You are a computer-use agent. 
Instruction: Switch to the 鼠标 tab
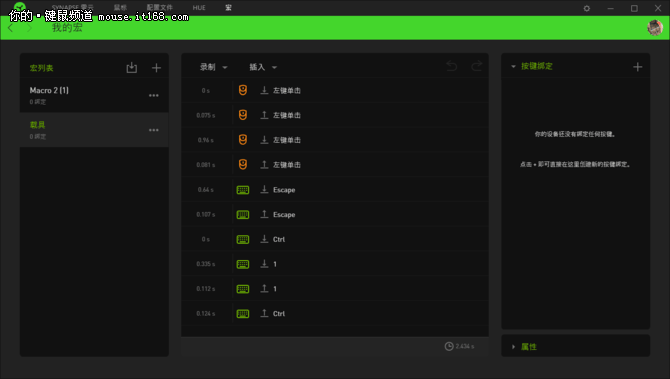(120, 8)
